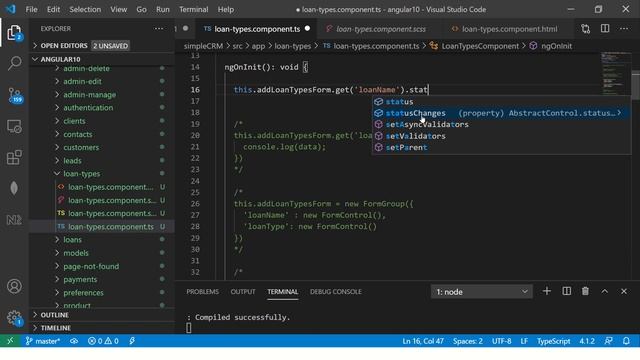Switch to the Debug Console tab

pos(336,291)
